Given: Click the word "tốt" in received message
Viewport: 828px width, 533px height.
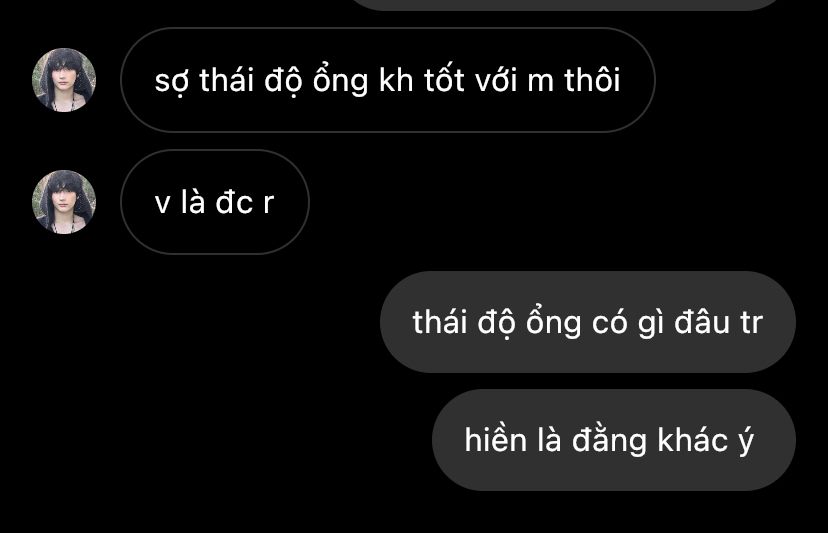Looking at the screenshot, I should tap(444, 80).
